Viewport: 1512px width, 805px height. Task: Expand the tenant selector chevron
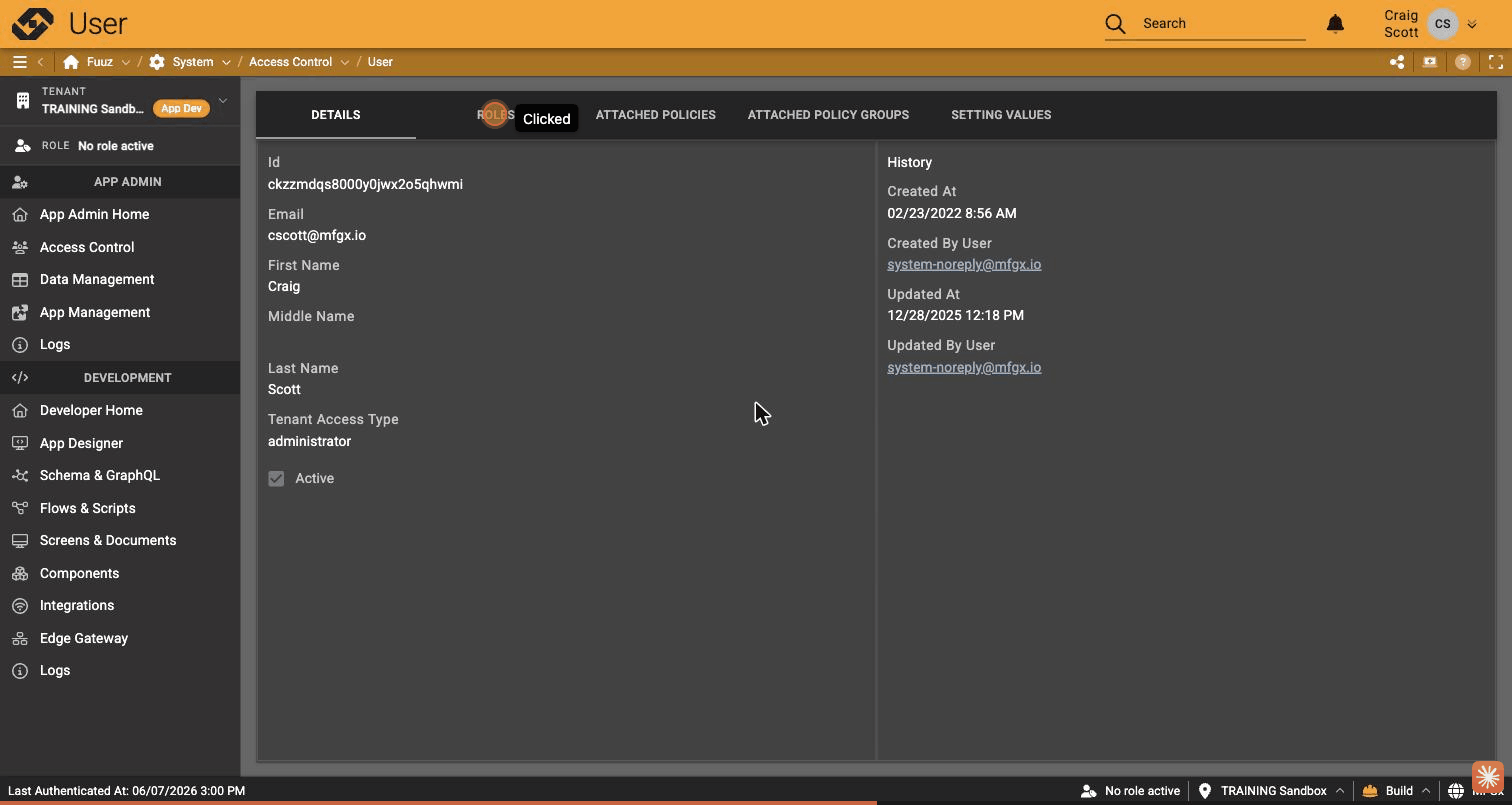click(x=223, y=100)
